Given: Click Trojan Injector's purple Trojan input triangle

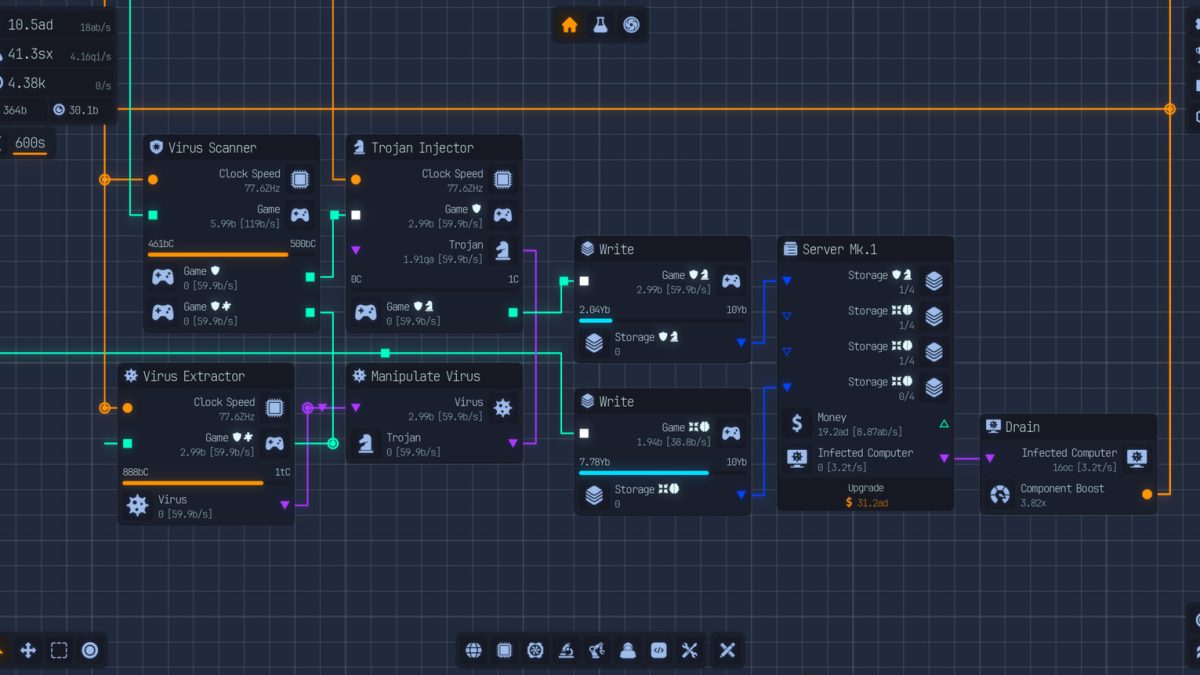Looking at the screenshot, I should pyautogui.click(x=356, y=250).
